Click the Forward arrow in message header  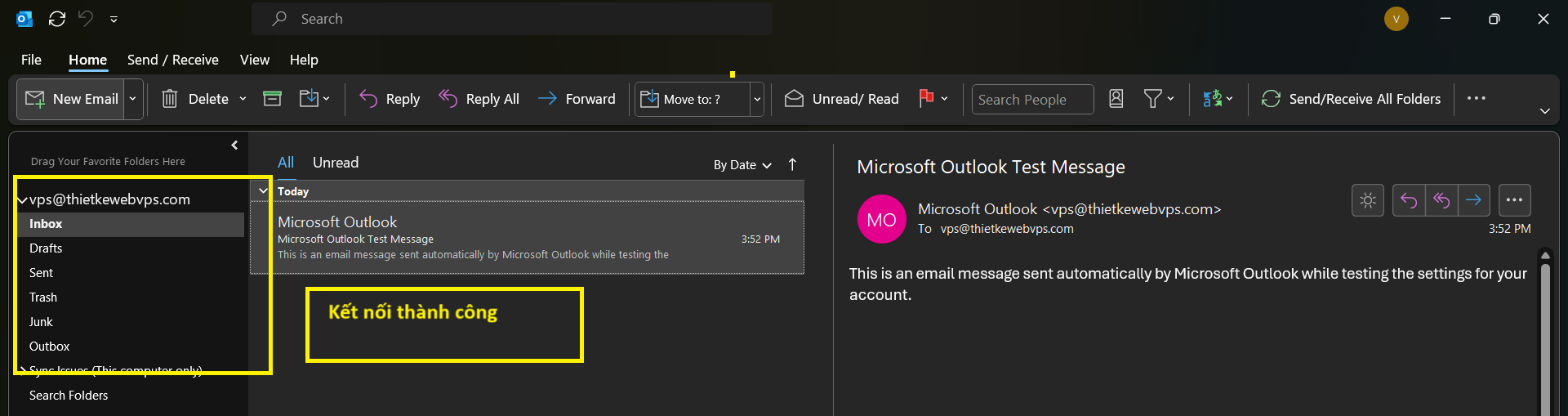click(x=1473, y=200)
